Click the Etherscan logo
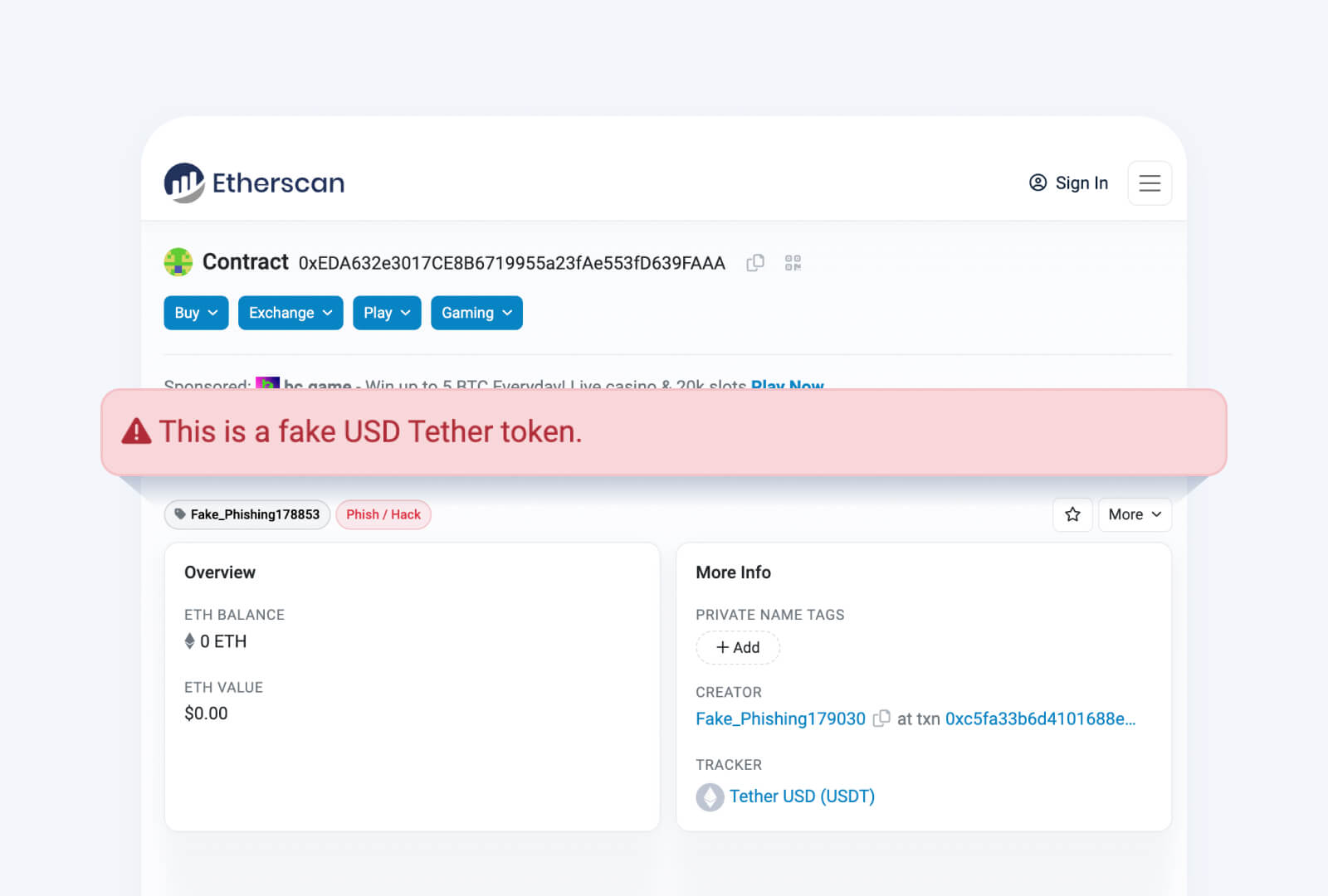 click(254, 183)
